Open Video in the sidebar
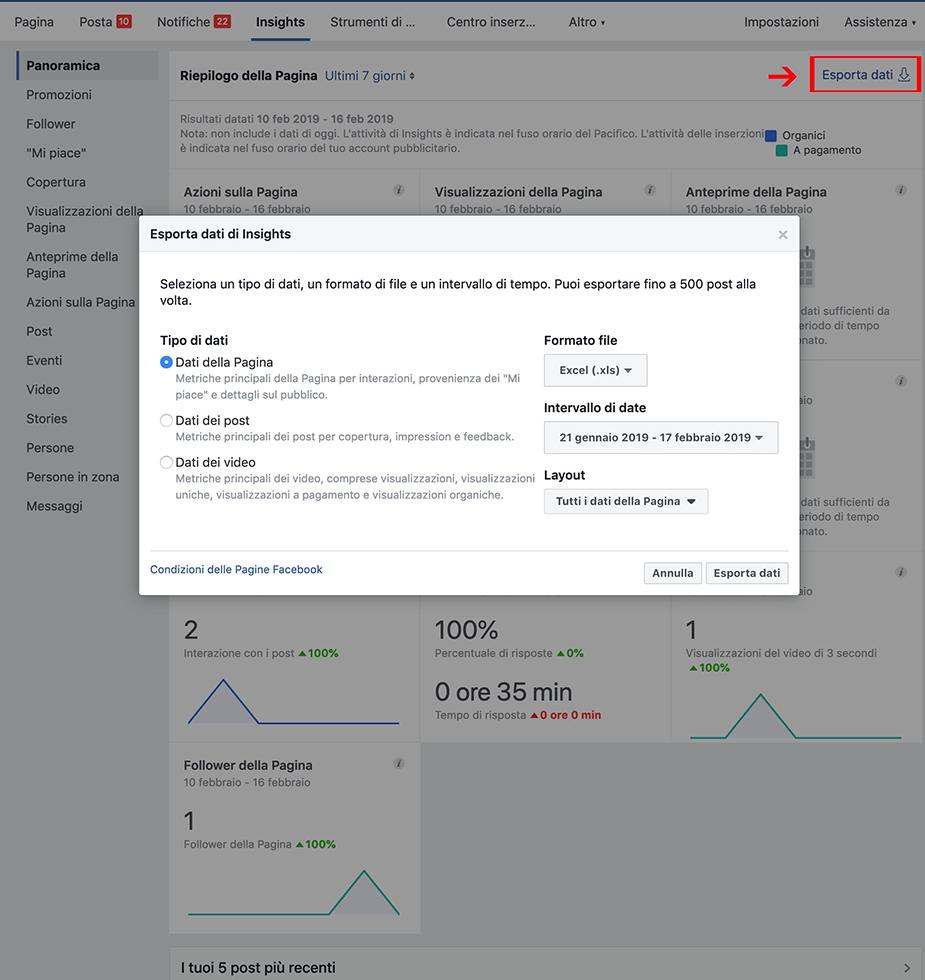Viewport: 925px width, 980px height. pyautogui.click(x=43, y=389)
